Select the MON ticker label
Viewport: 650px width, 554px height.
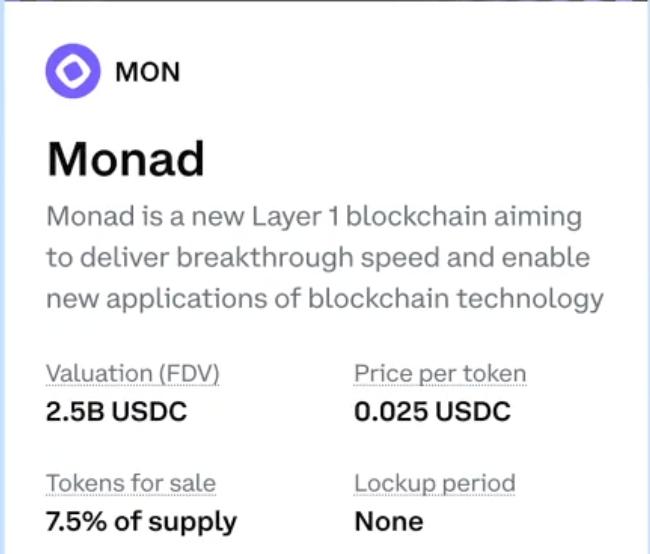[148, 73]
